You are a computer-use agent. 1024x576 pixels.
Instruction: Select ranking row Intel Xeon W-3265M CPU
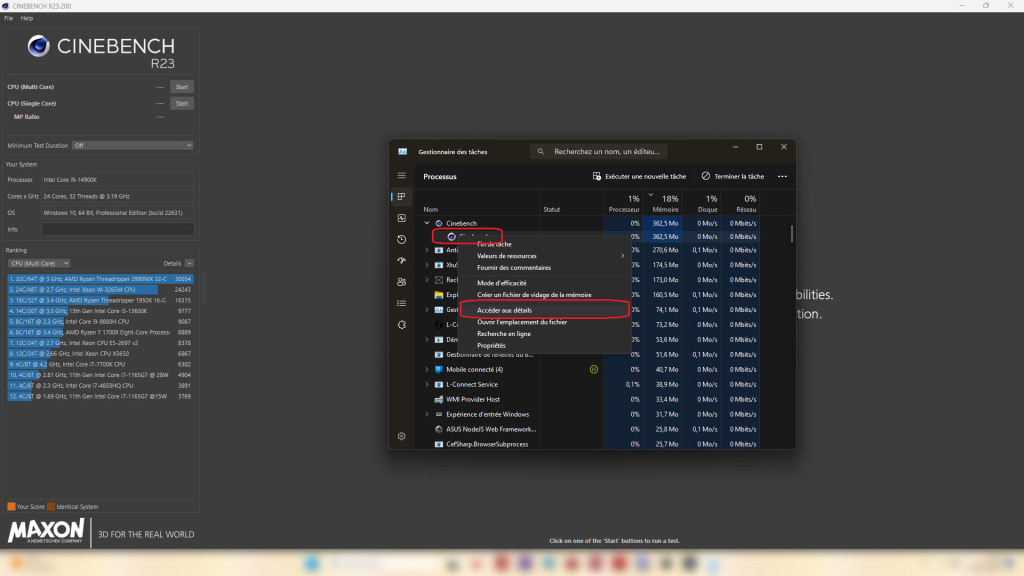100,289
